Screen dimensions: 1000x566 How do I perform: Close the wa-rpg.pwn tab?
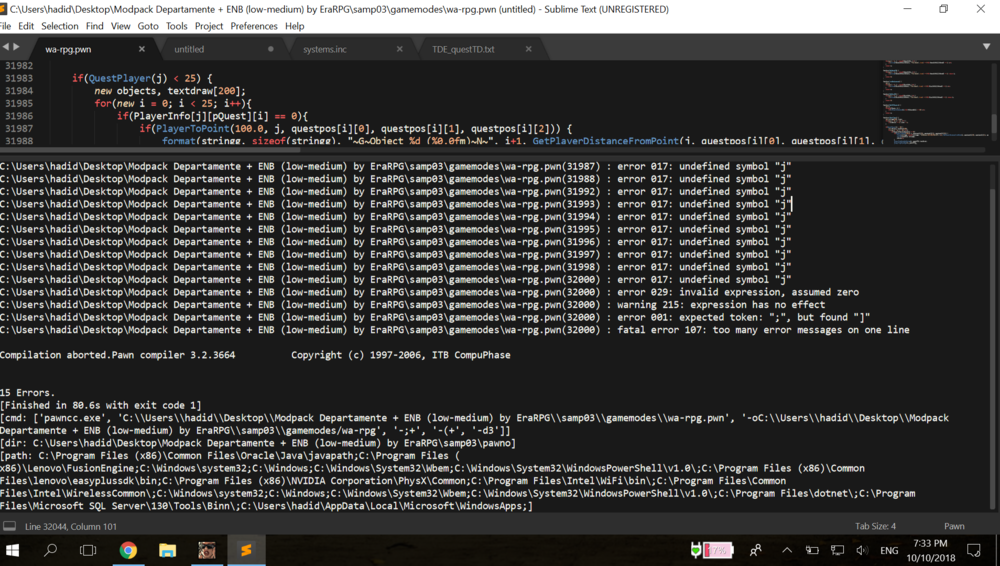pyautogui.click(x=142, y=49)
